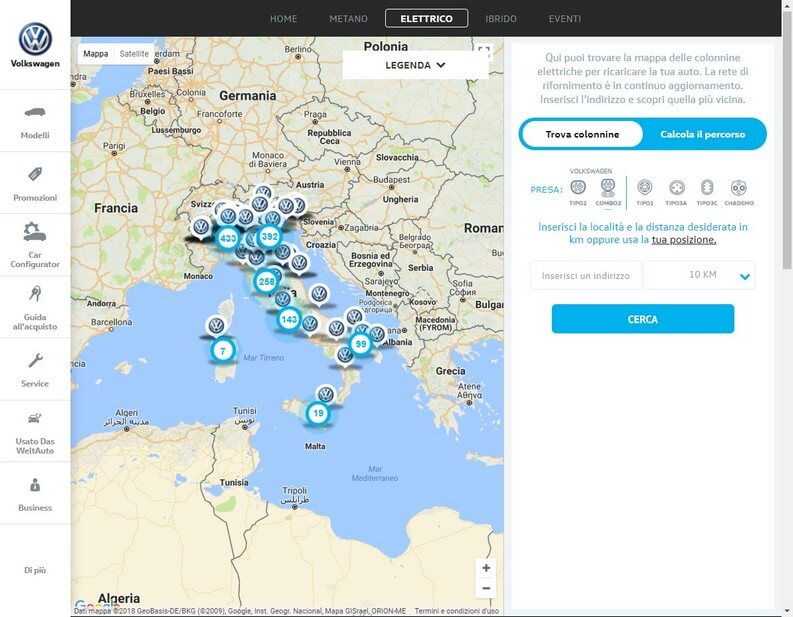The image size is (793, 617).
Task: Switch to Calcola il percorso mode
Action: 702,134
